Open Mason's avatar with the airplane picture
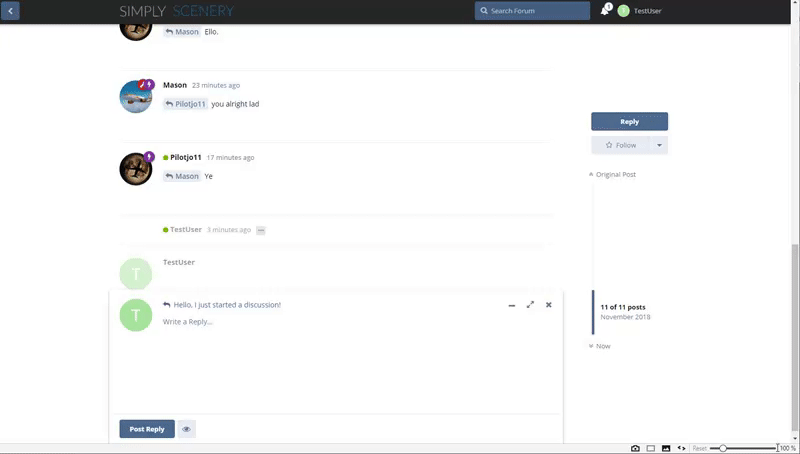Image resolution: width=800 pixels, height=454 pixels. pyautogui.click(x=136, y=96)
